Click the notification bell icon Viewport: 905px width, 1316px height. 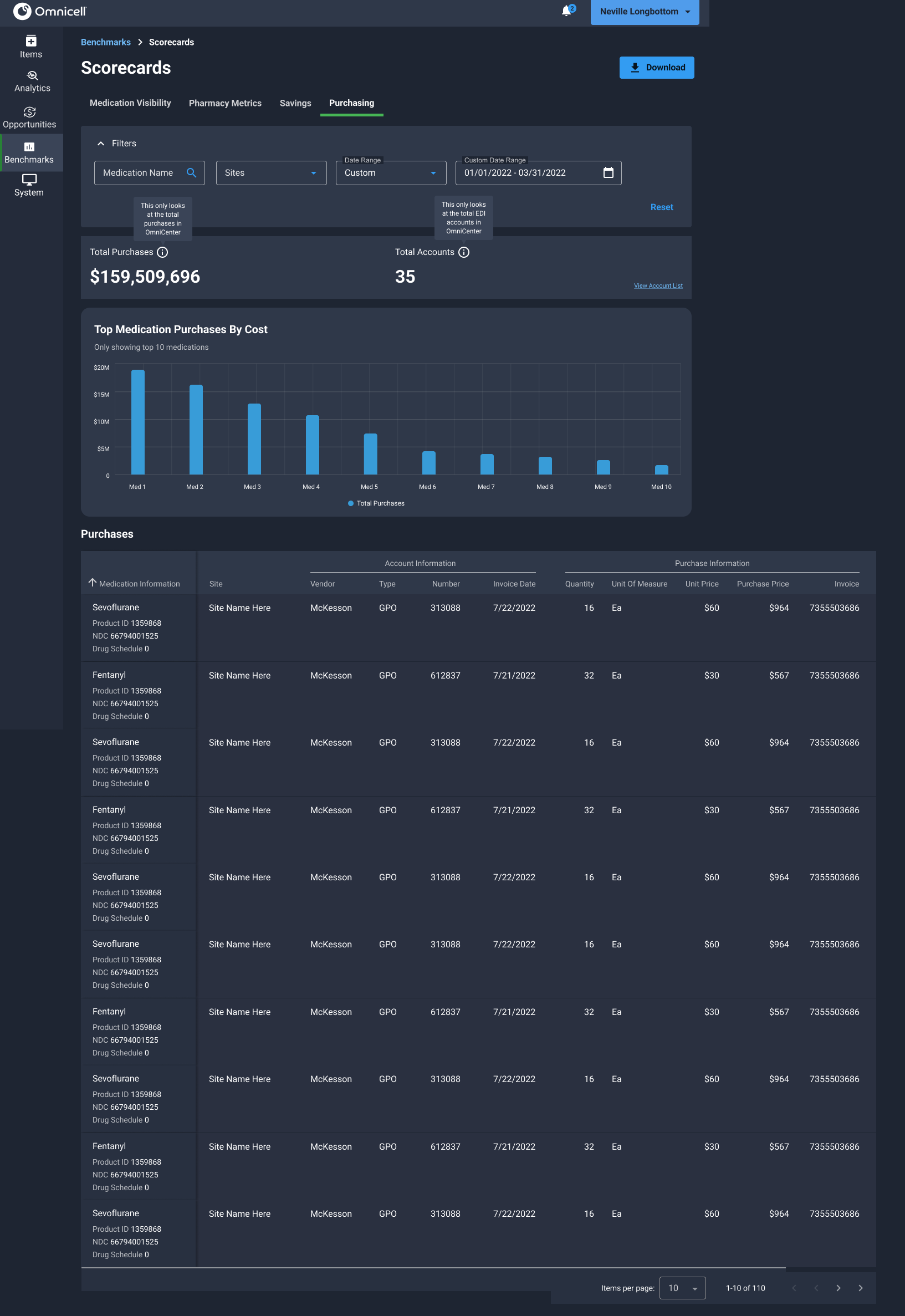coord(566,11)
